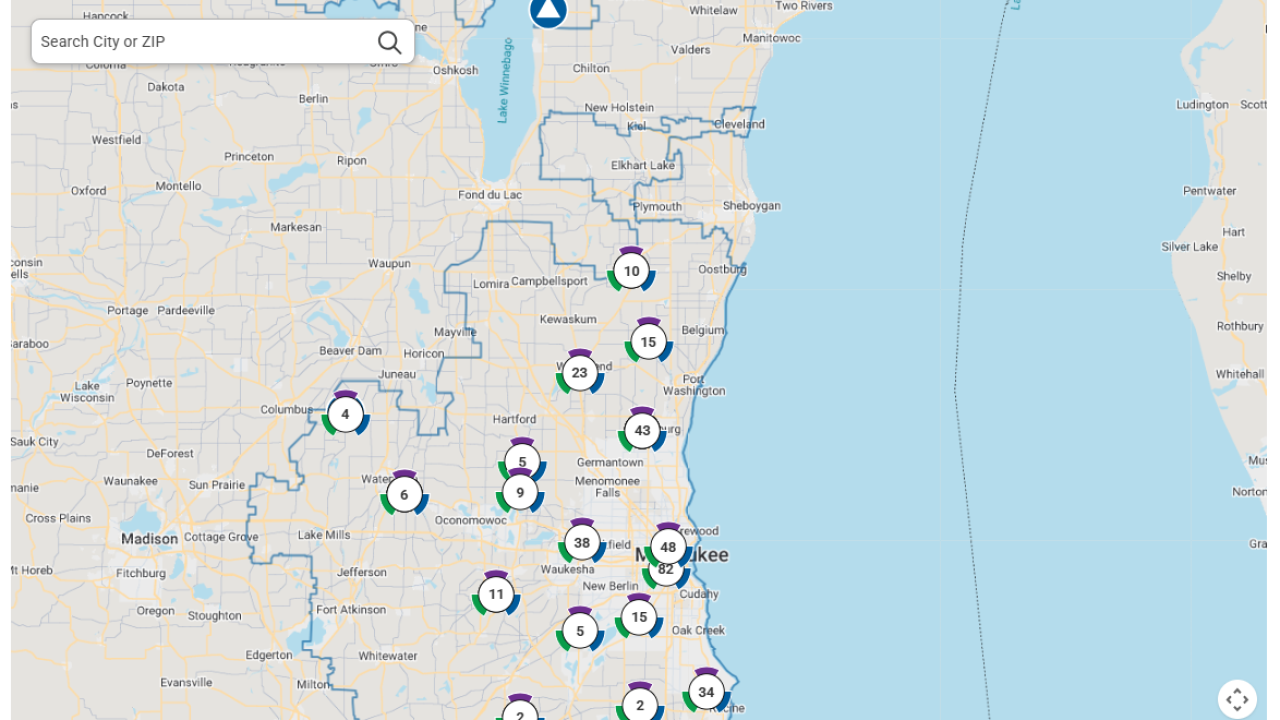1280x720 pixels.
Task: Select the largest cluster showing 82 outages
Action: point(666,569)
